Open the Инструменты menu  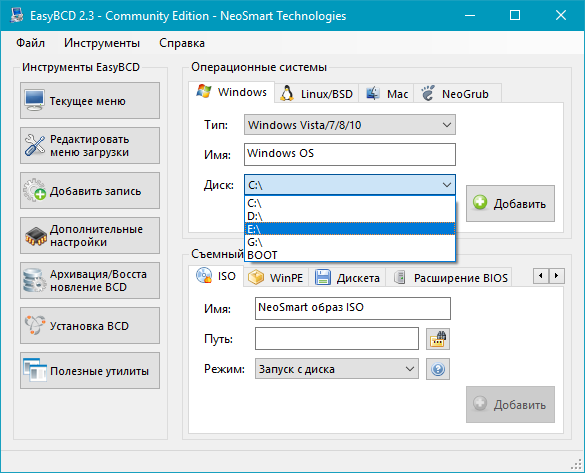[102, 43]
